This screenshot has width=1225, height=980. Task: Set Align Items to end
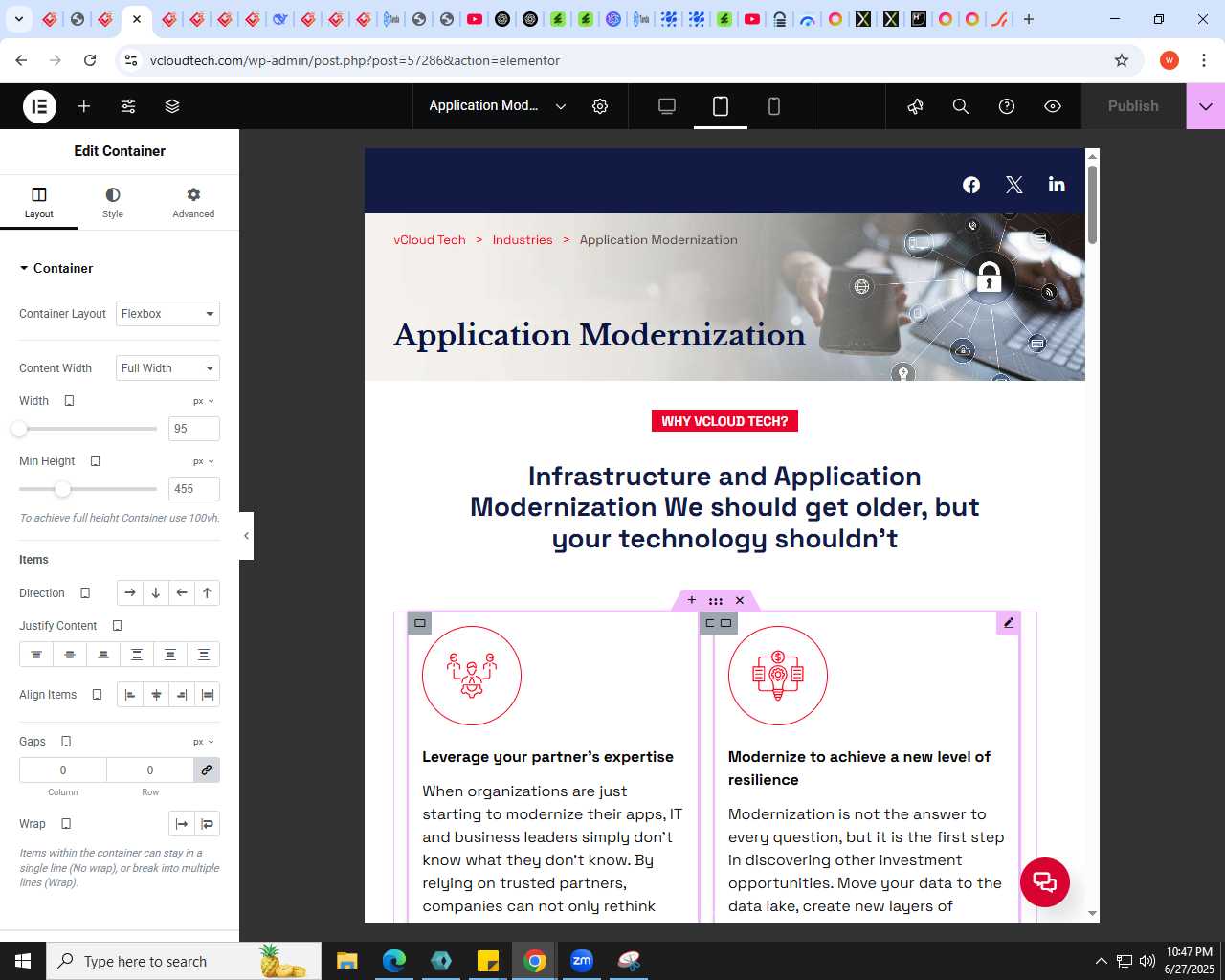(182, 695)
